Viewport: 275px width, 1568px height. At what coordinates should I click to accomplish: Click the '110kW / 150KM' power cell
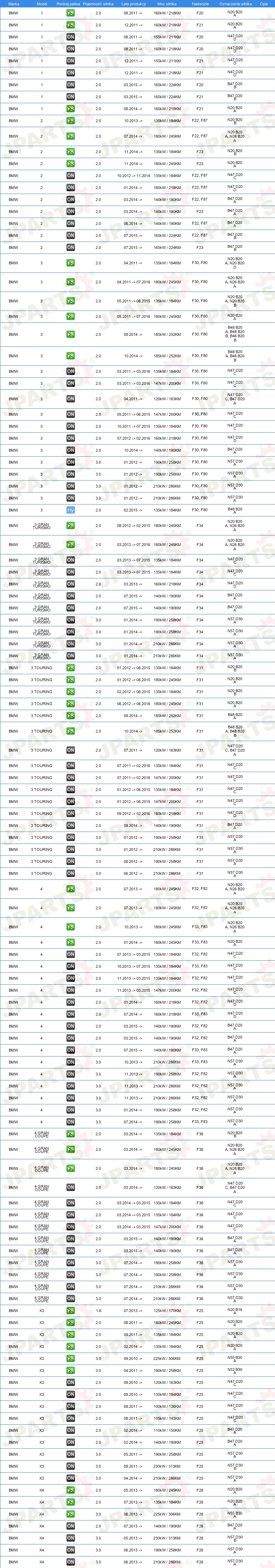167,1430
